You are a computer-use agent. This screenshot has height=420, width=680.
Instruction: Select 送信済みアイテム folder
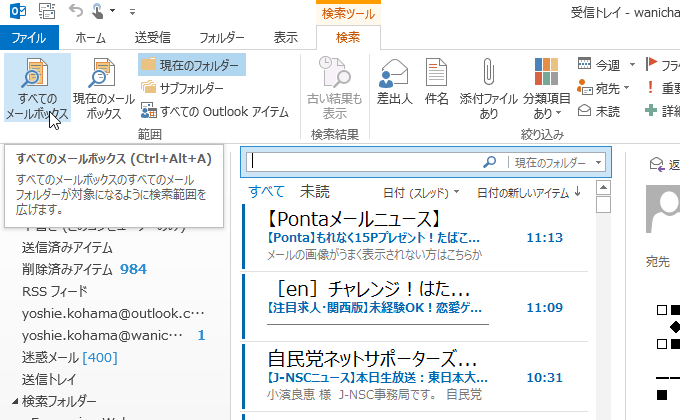click(x=67, y=248)
